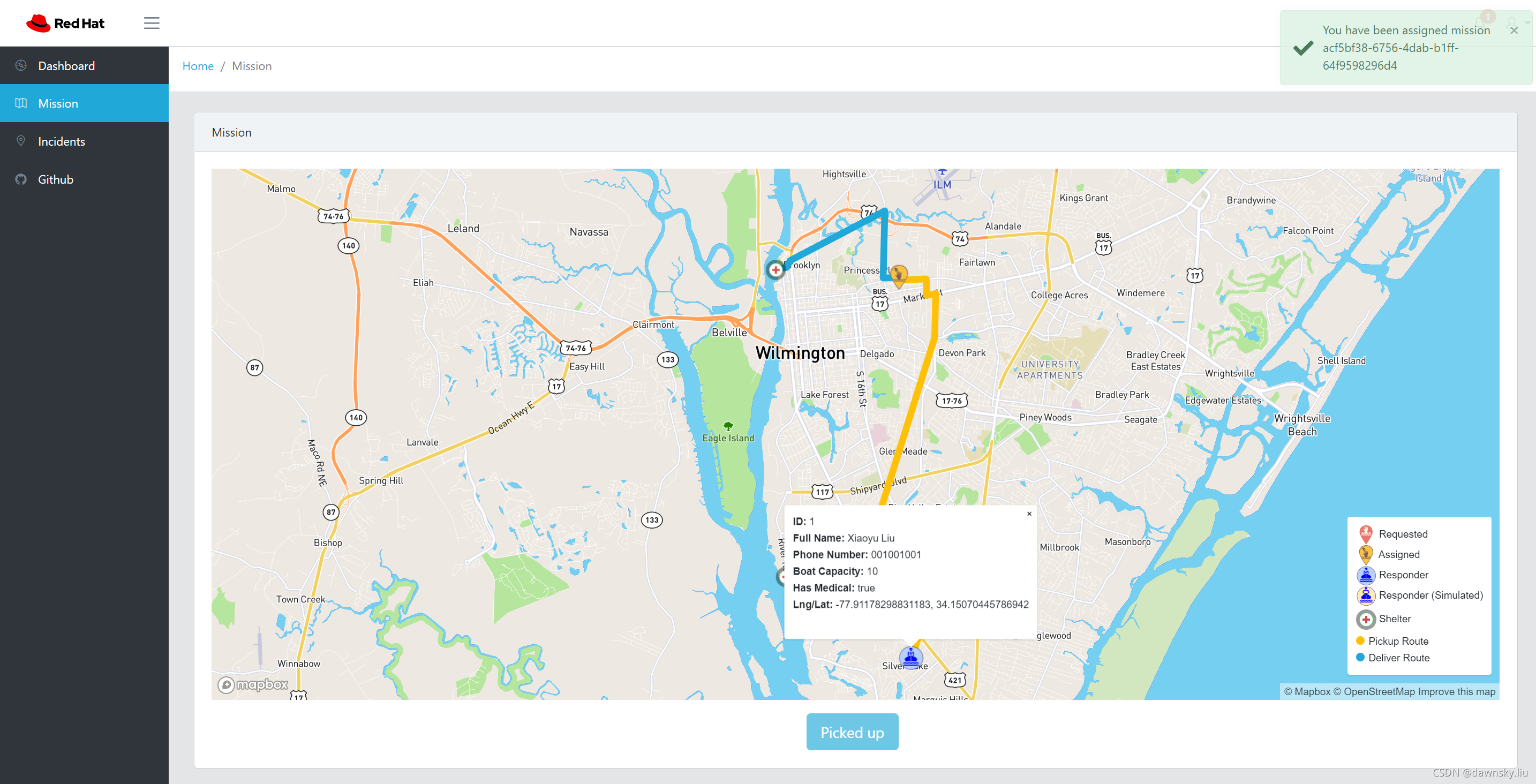Click the Mission breadcrumb tab

(x=252, y=66)
